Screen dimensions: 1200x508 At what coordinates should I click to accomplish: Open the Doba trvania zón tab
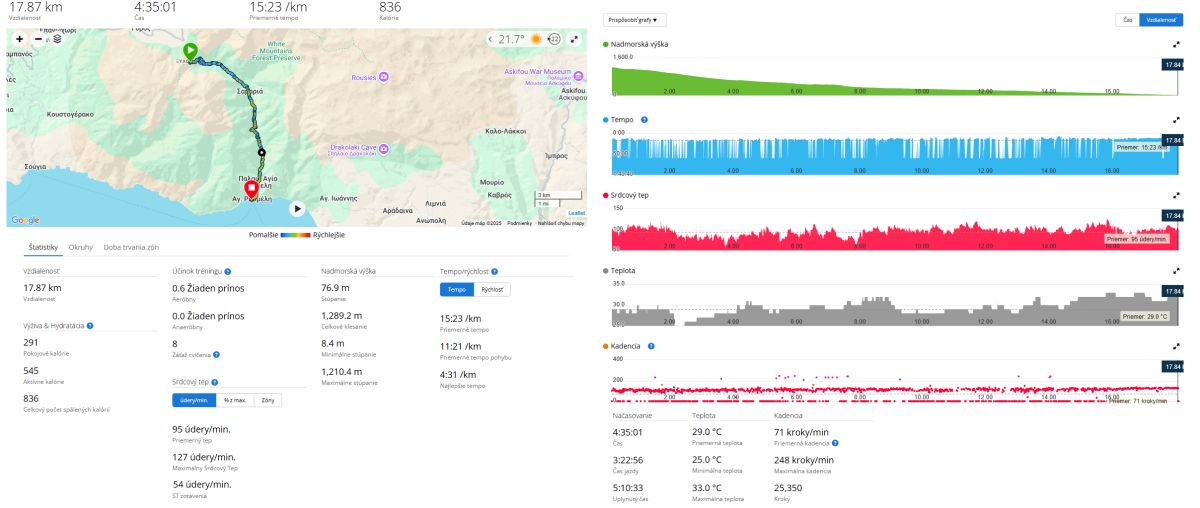pyautogui.click(x=131, y=246)
